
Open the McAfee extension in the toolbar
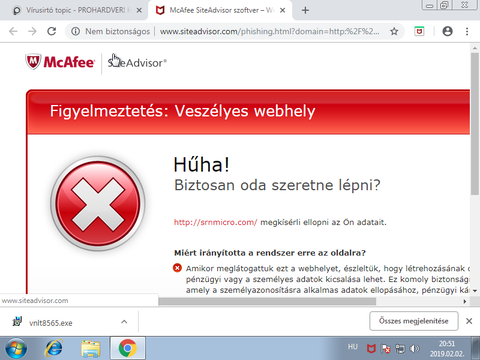419,31
